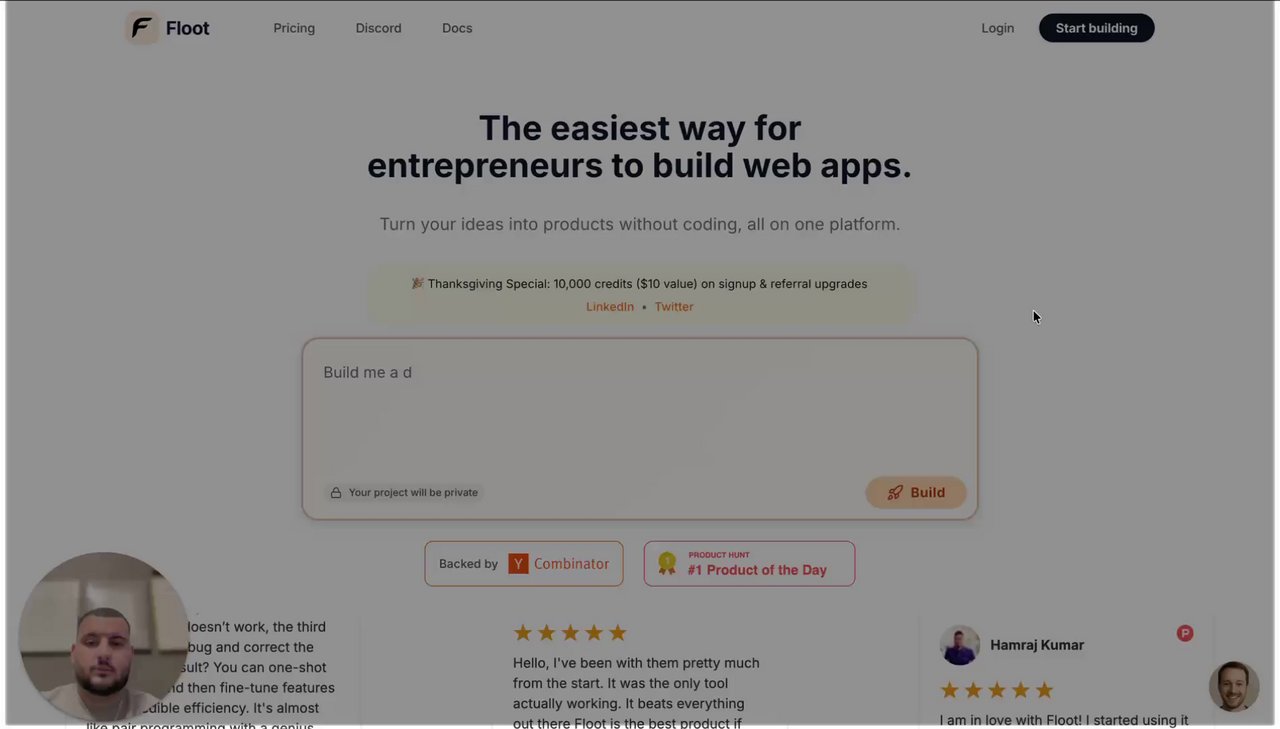Go to Docs in the navigation
1280x729 pixels.
pos(457,28)
